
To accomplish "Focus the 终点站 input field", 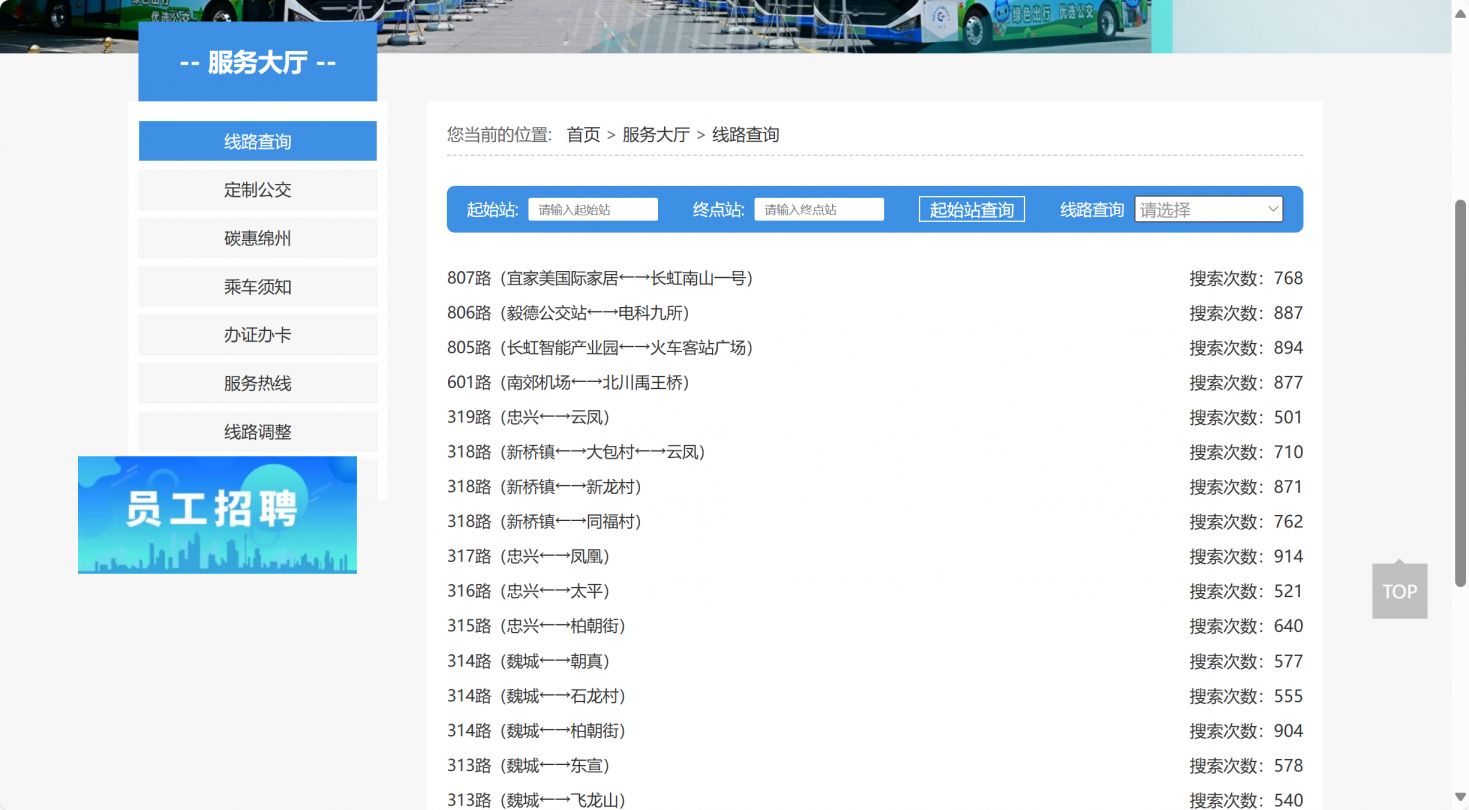I will click(x=818, y=210).
